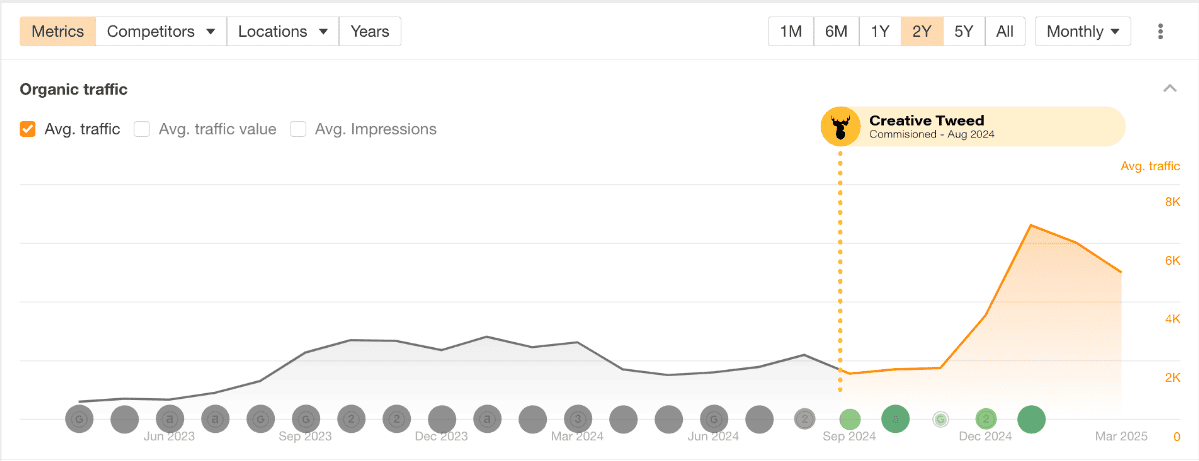Click the grey marker labeled 3 near Mar 2024
This screenshot has height=461, width=1199.
[x=577, y=419]
